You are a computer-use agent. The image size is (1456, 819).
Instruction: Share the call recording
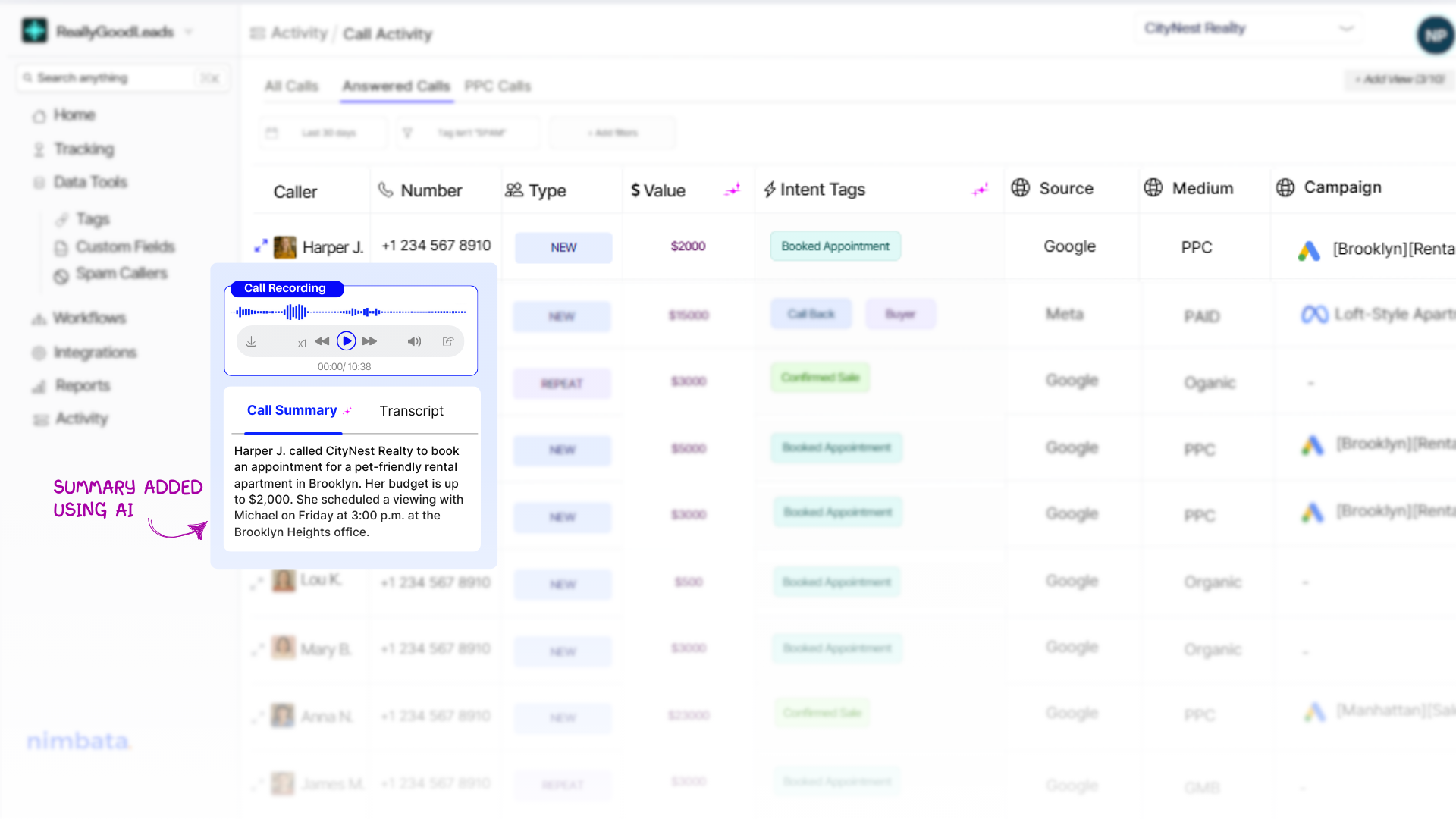pyautogui.click(x=448, y=341)
